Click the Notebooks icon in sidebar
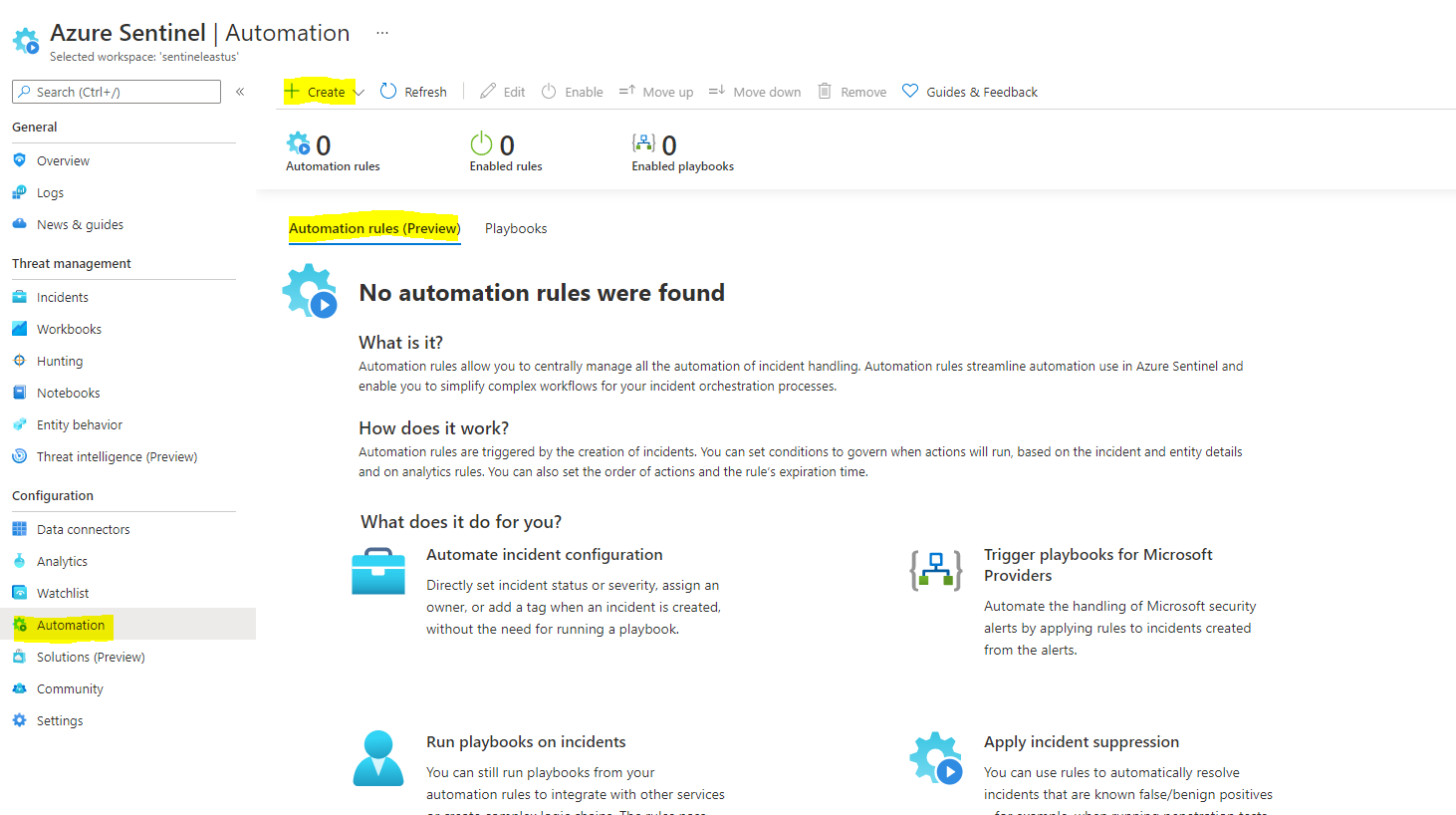 19,393
